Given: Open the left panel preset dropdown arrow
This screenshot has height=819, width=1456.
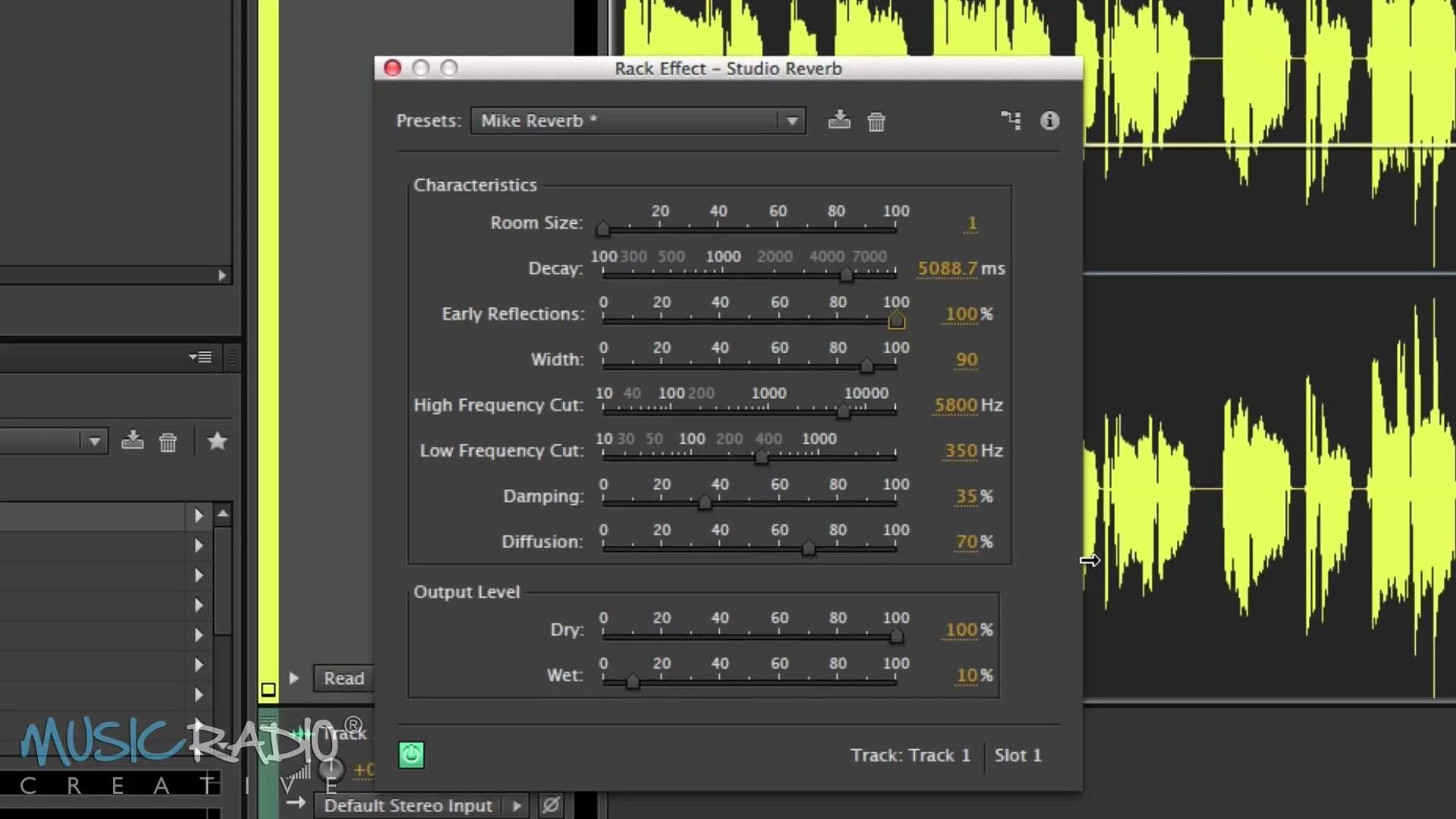Looking at the screenshot, I should (x=95, y=441).
